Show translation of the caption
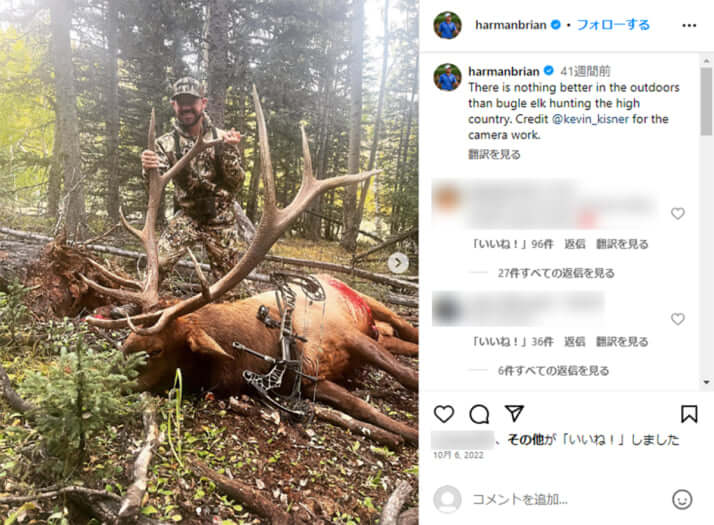The width and height of the screenshot is (714, 525). click(494, 155)
